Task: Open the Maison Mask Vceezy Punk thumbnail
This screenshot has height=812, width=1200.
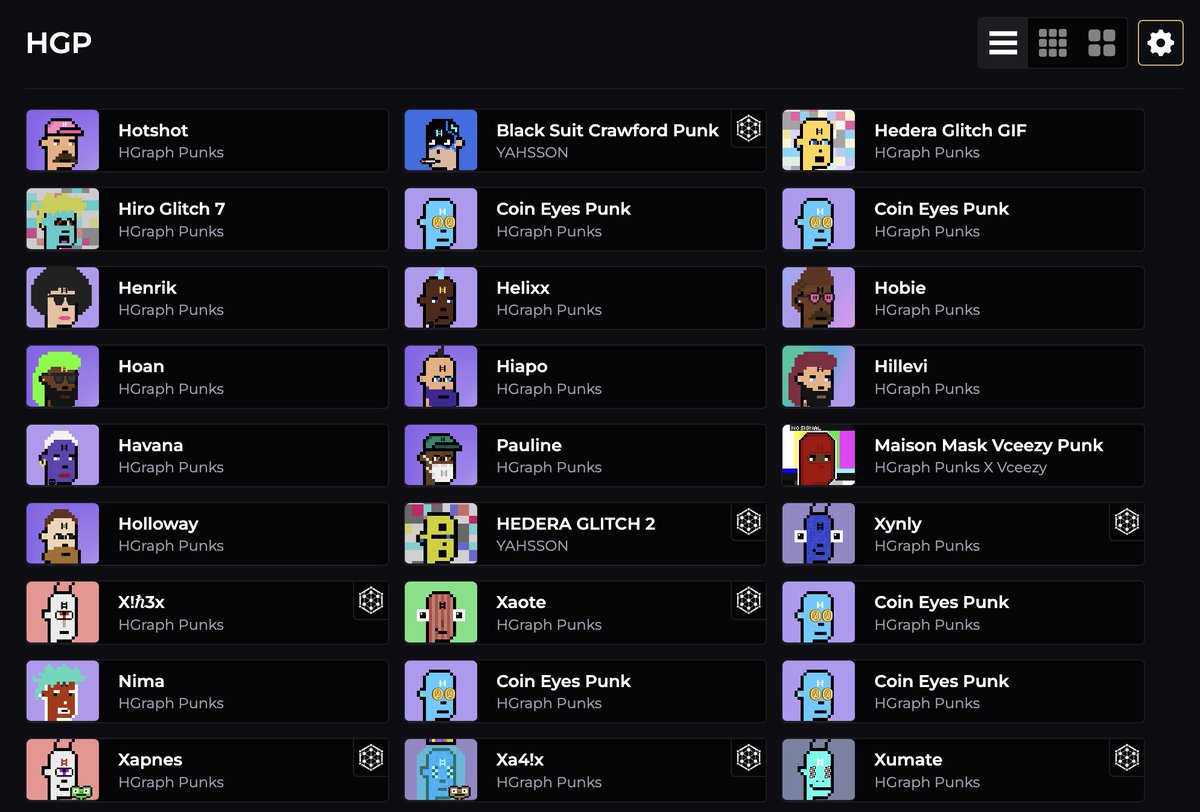Action: pyautogui.click(x=819, y=455)
